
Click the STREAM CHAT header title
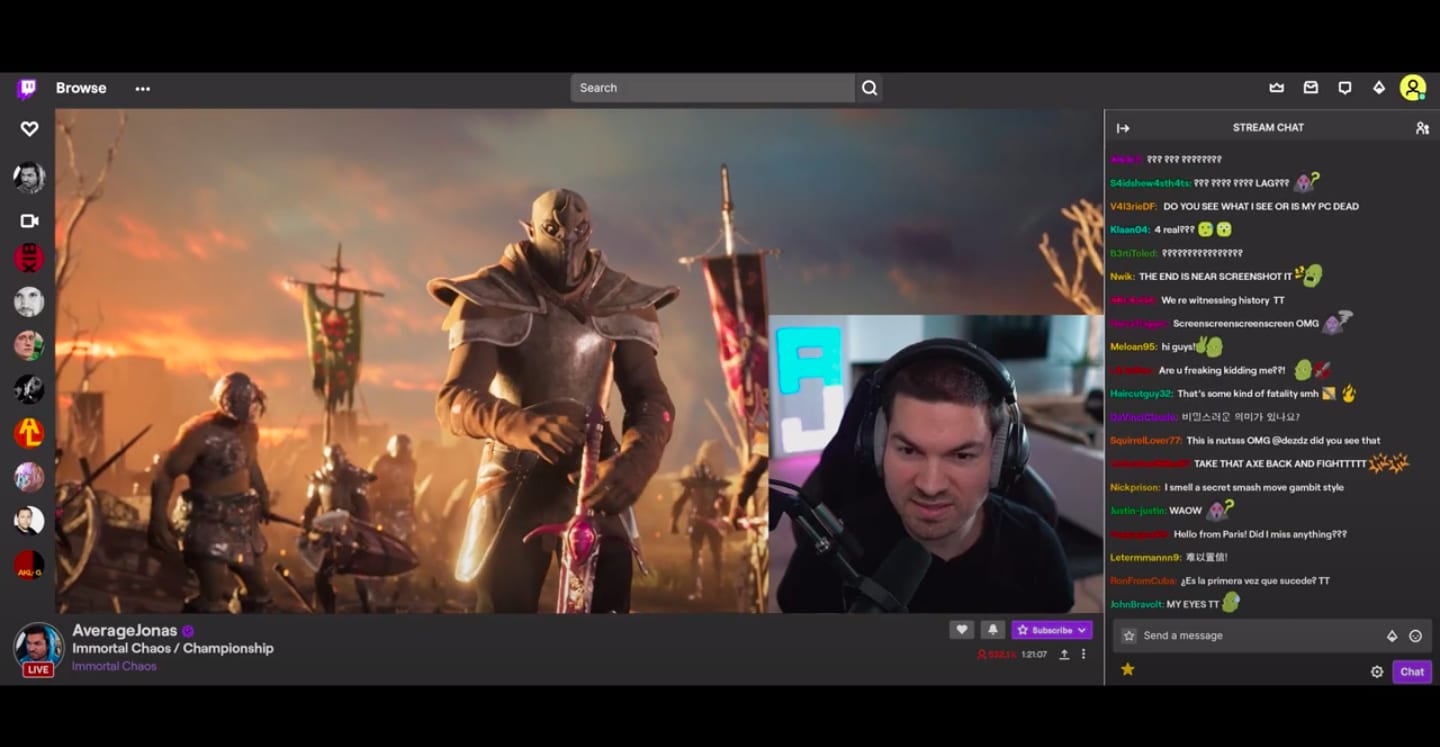click(x=1268, y=128)
